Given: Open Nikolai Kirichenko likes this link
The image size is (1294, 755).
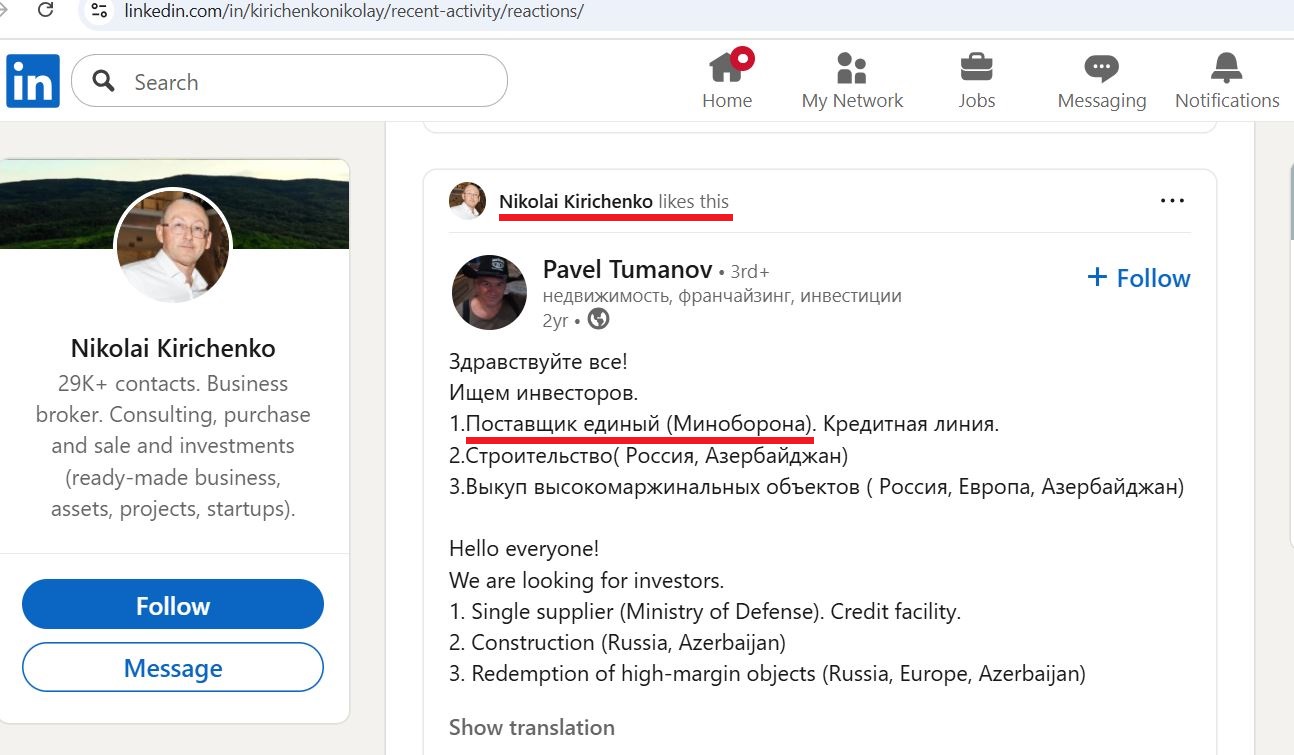Looking at the screenshot, I should point(614,201).
